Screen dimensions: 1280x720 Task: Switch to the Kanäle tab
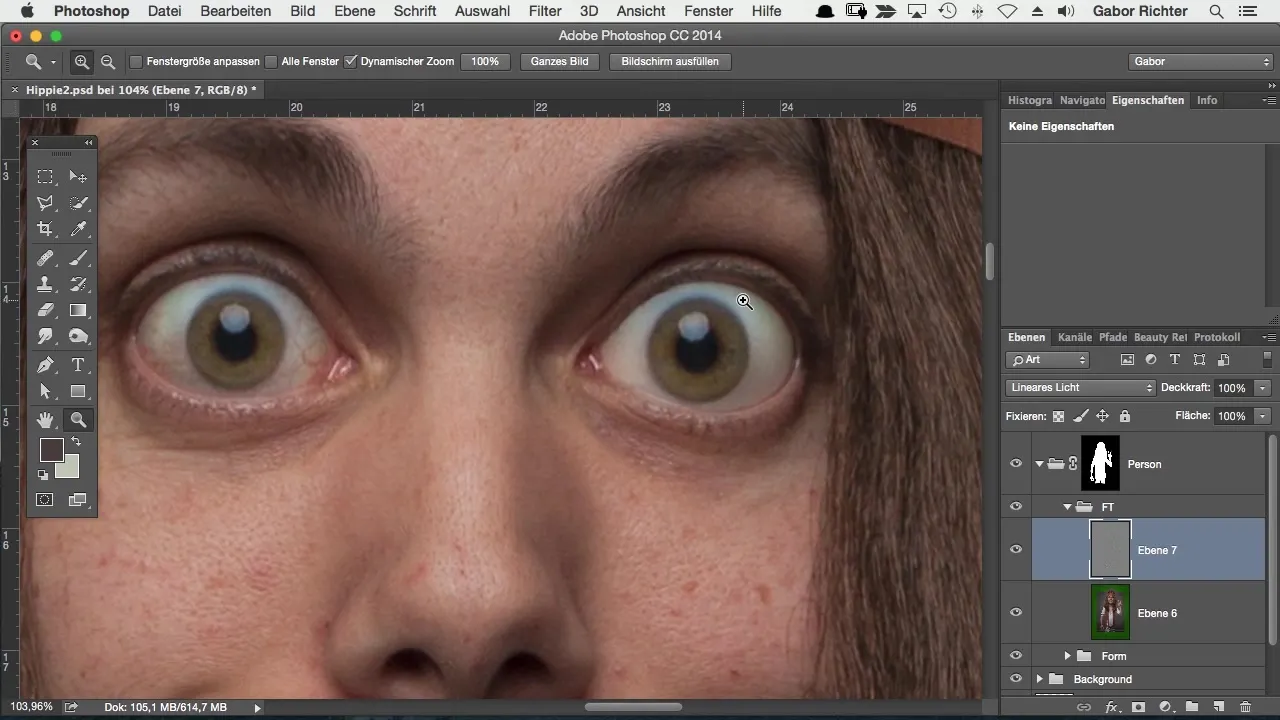click(x=1075, y=338)
